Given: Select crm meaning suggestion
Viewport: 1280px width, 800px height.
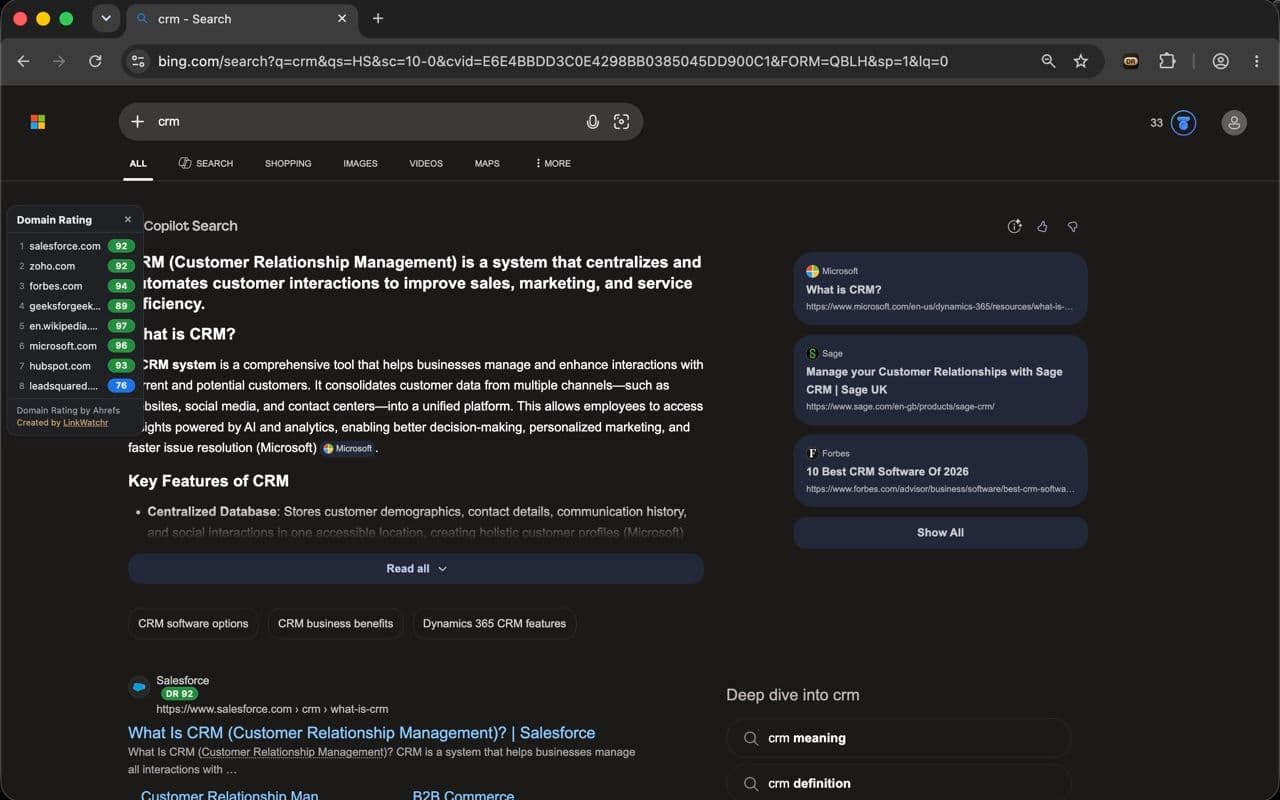Looking at the screenshot, I should pos(898,739).
